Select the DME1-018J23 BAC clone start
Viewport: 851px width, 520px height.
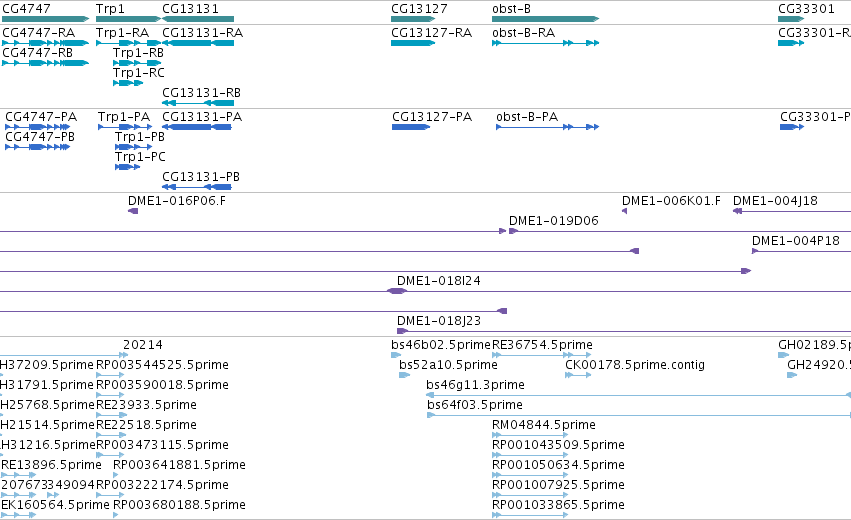[x=402, y=331]
